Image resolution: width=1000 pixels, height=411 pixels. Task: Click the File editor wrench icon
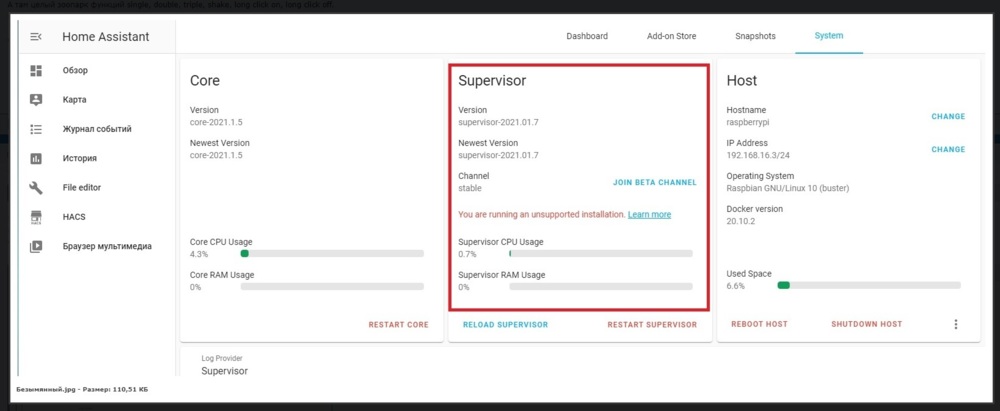(x=36, y=188)
